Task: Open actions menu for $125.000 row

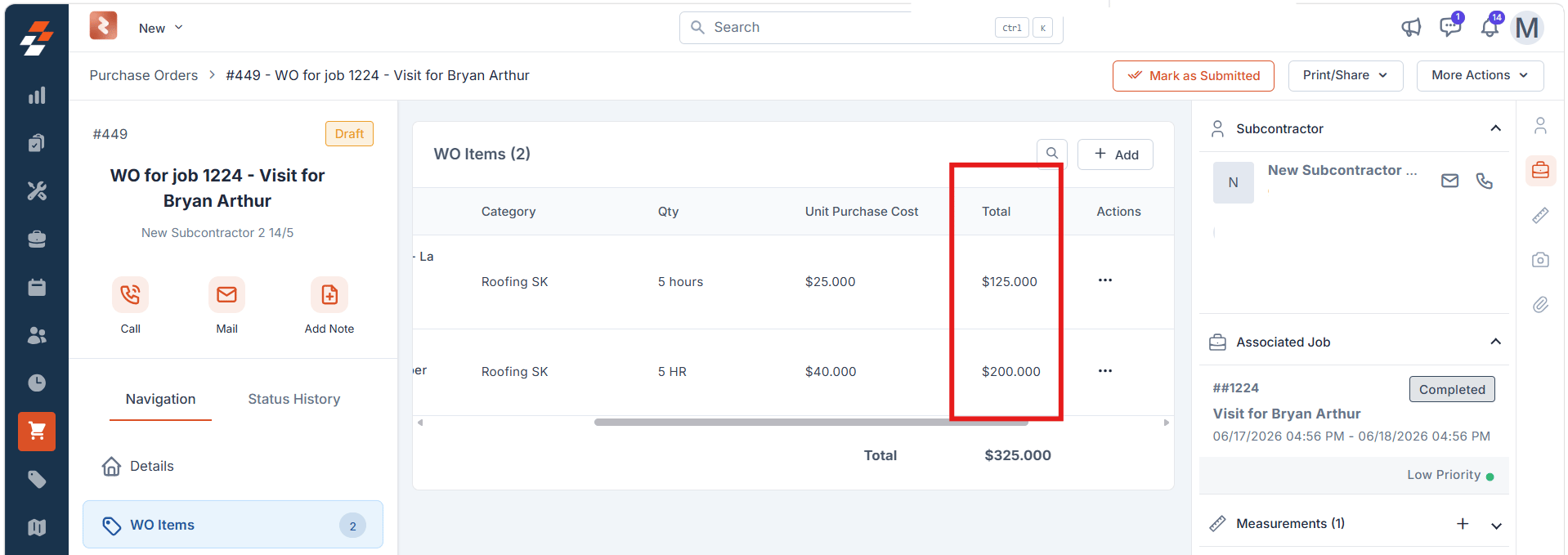Action: [x=1105, y=280]
